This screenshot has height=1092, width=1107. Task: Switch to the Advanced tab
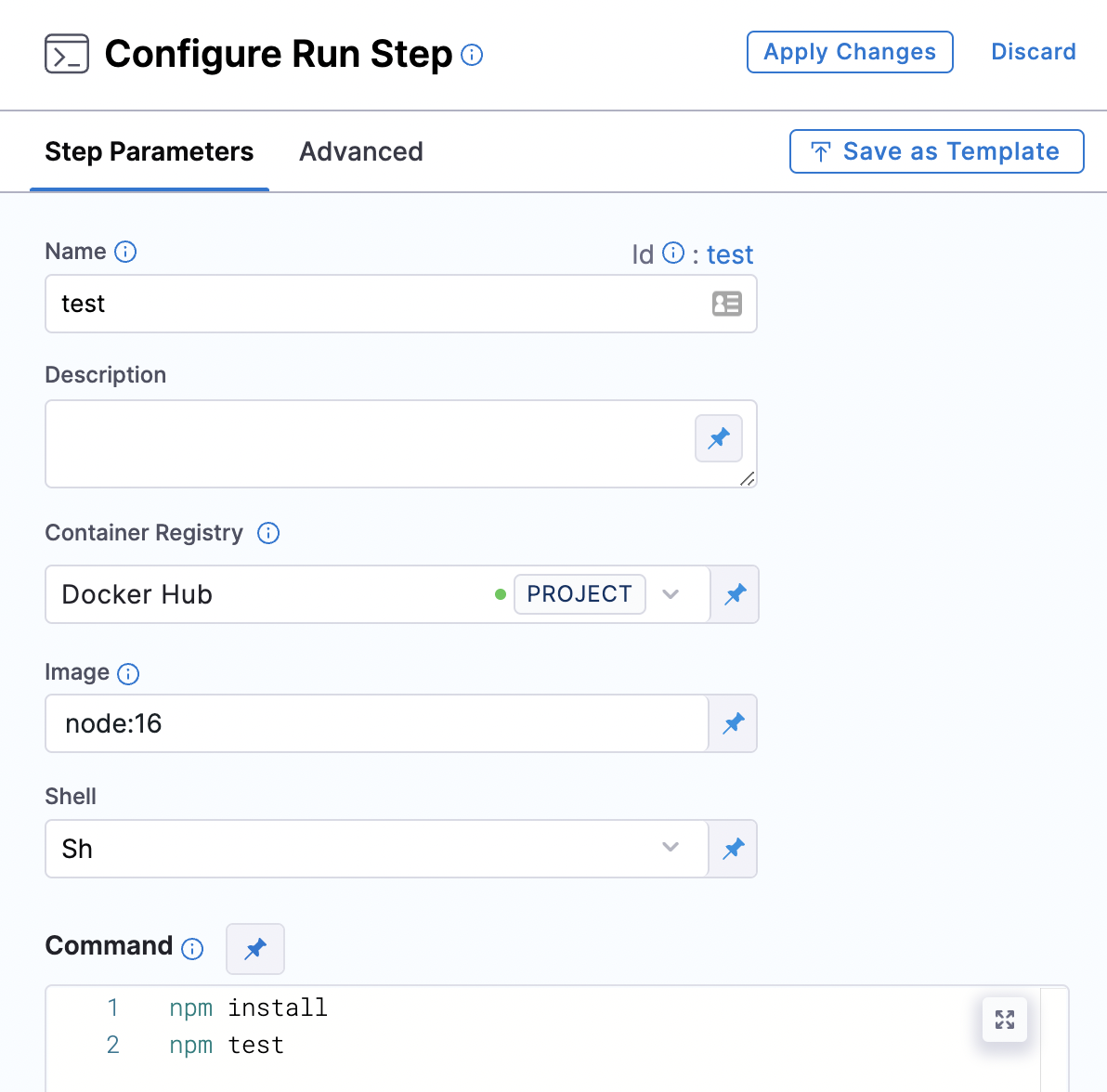[361, 151]
